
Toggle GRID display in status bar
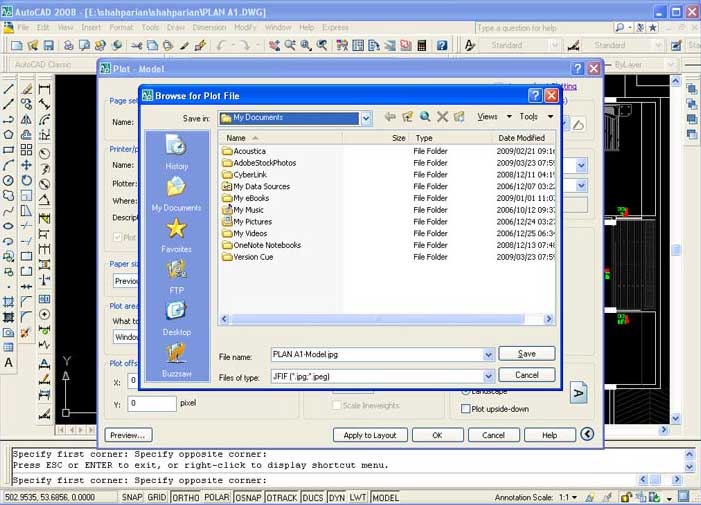(156, 497)
